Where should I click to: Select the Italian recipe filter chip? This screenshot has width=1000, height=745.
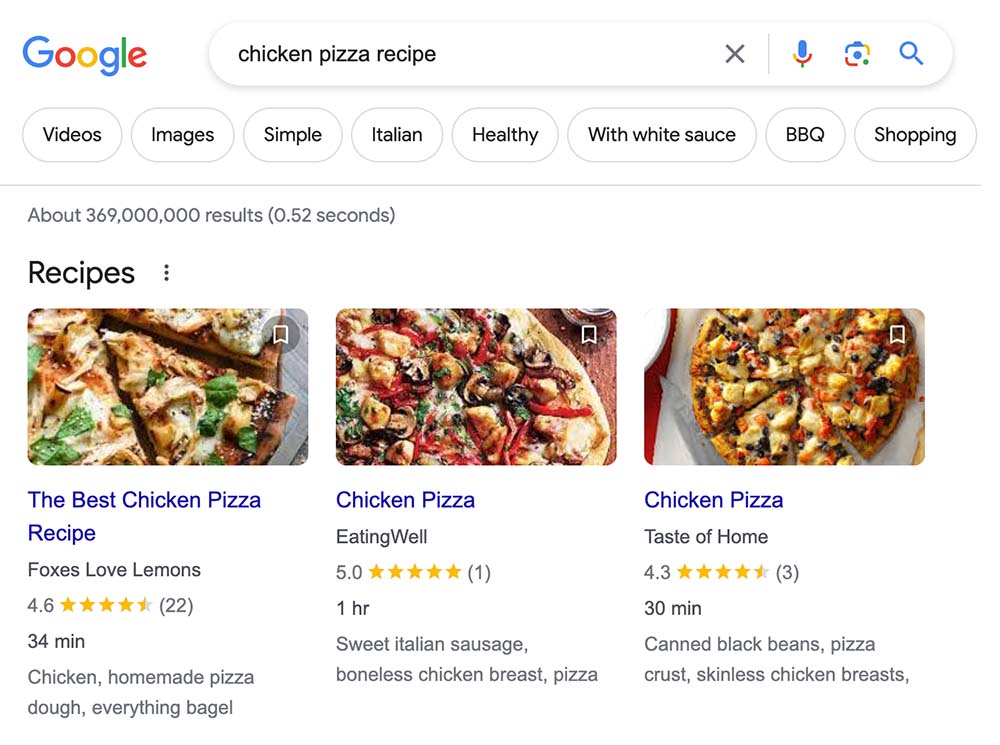(397, 134)
